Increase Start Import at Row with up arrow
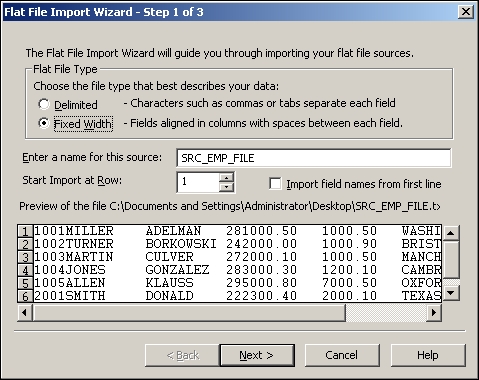The width and height of the screenshot is (479, 380). 227,177
